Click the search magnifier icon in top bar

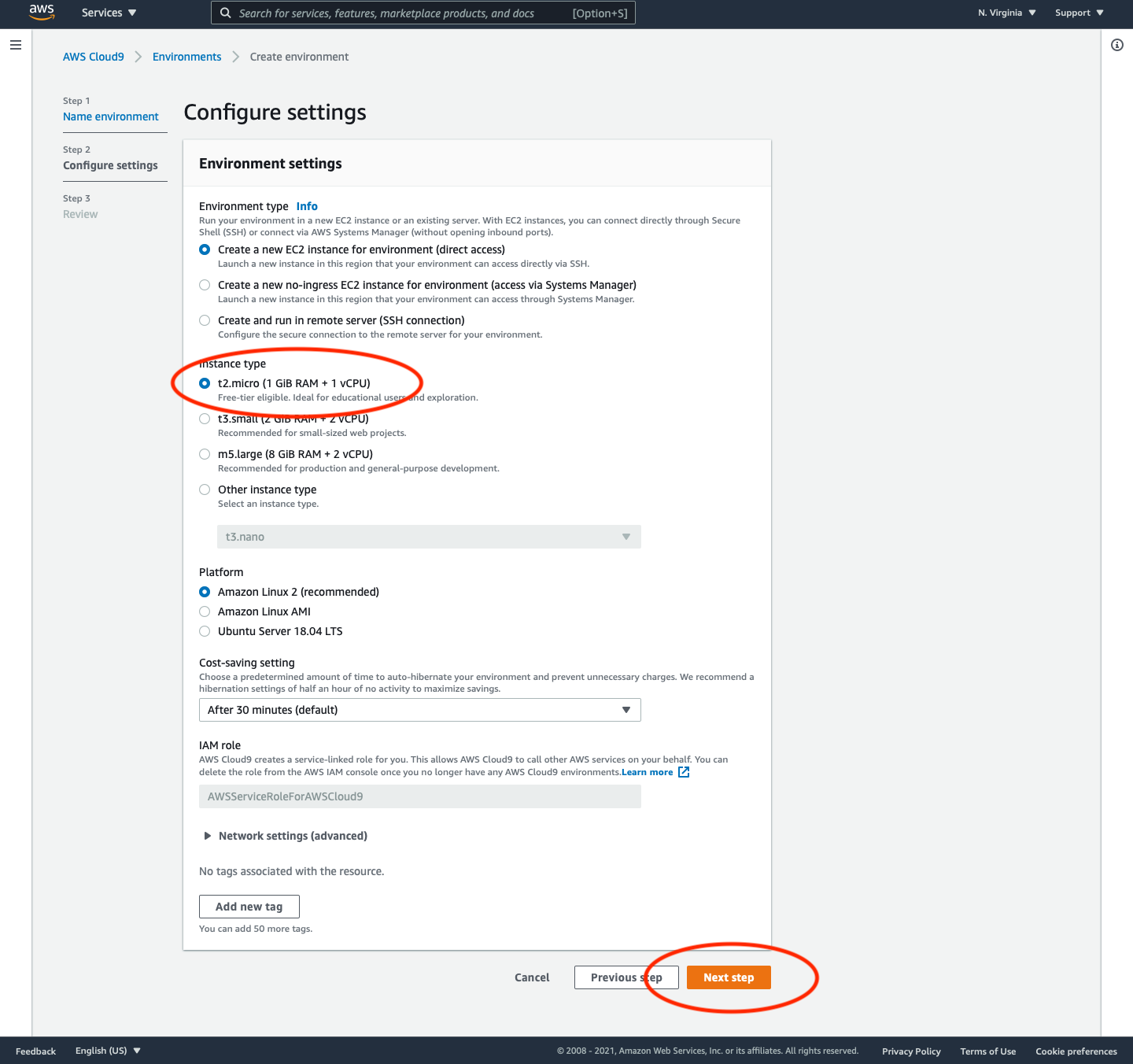click(x=225, y=13)
